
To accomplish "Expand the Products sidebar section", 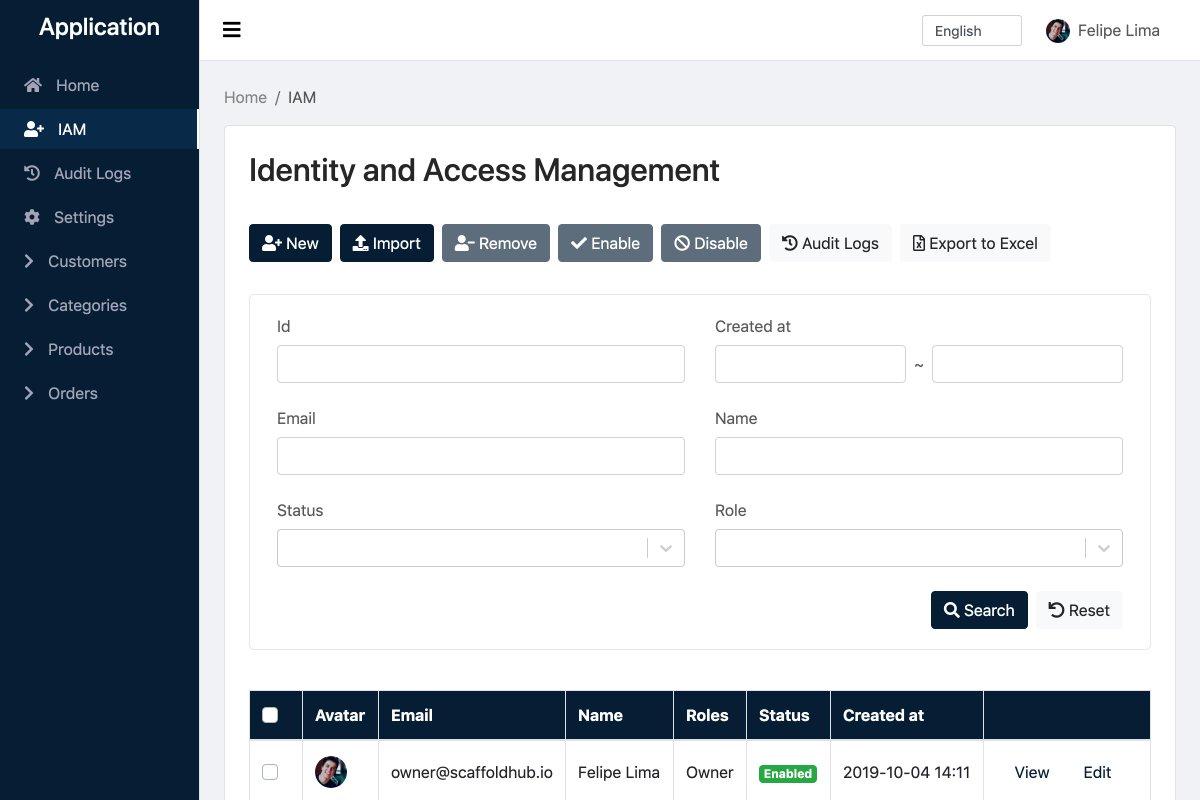I will pyautogui.click(x=80, y=349).
